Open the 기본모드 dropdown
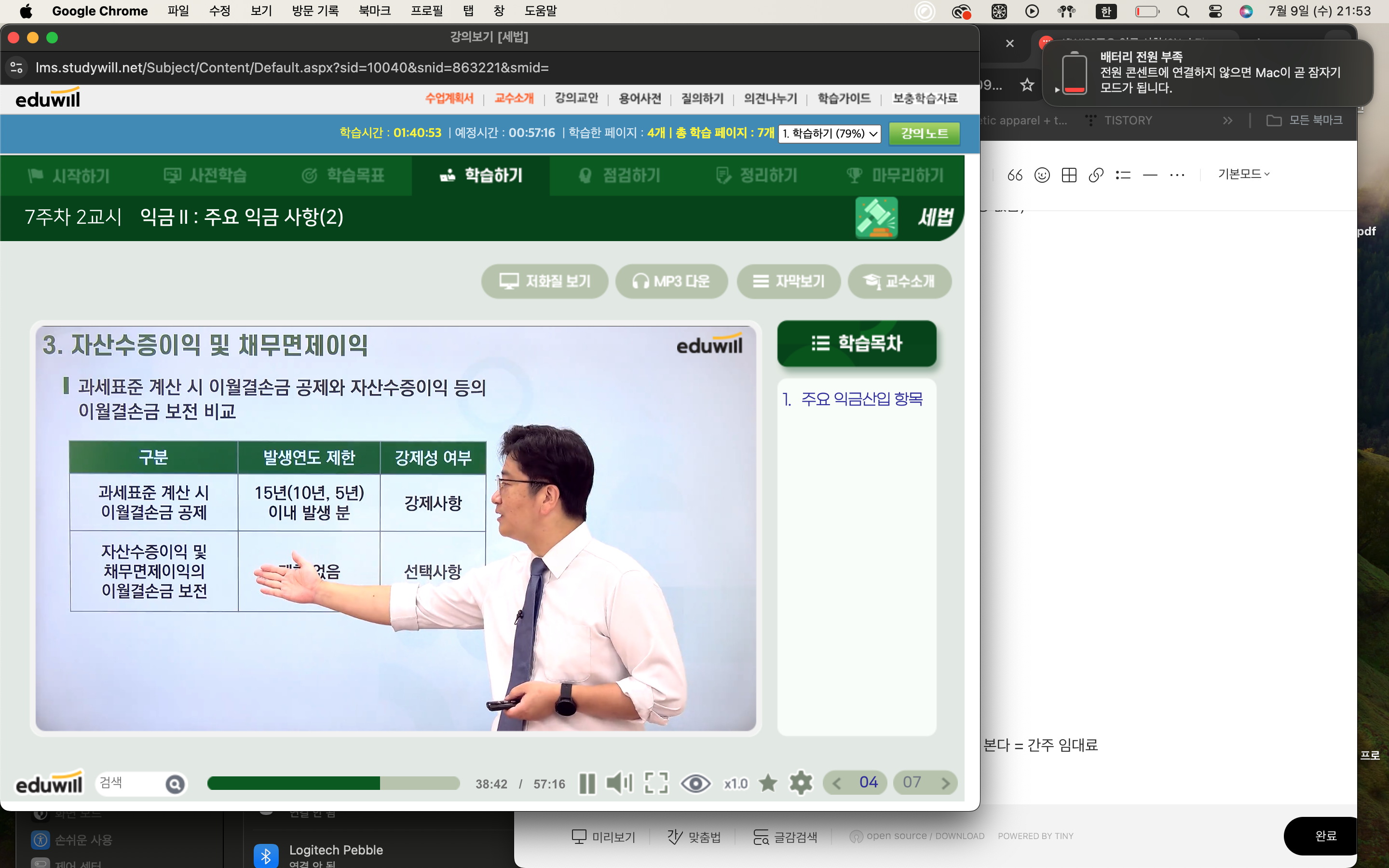The width and height of the screenshot is (1389, 868). click(1243, 174)
